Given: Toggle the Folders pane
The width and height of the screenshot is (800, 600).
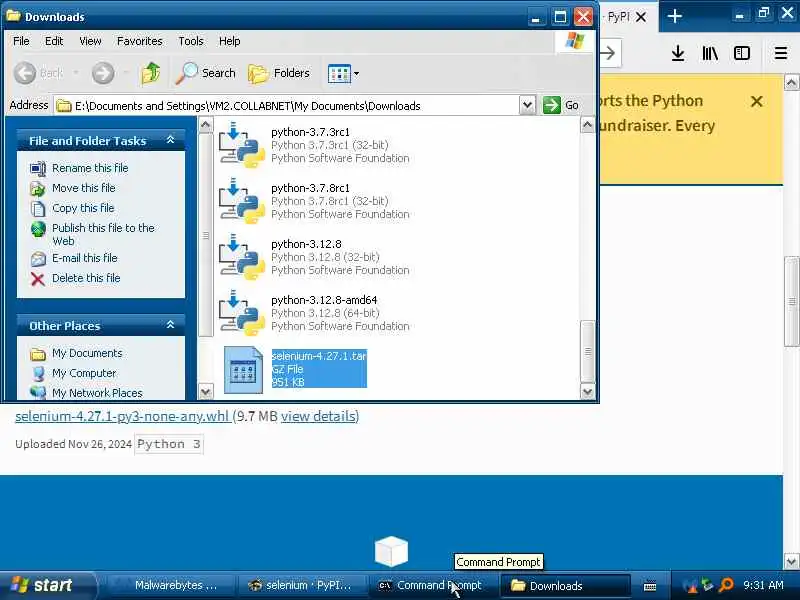Looking at the screenshot, I should (x=279, y=73).
